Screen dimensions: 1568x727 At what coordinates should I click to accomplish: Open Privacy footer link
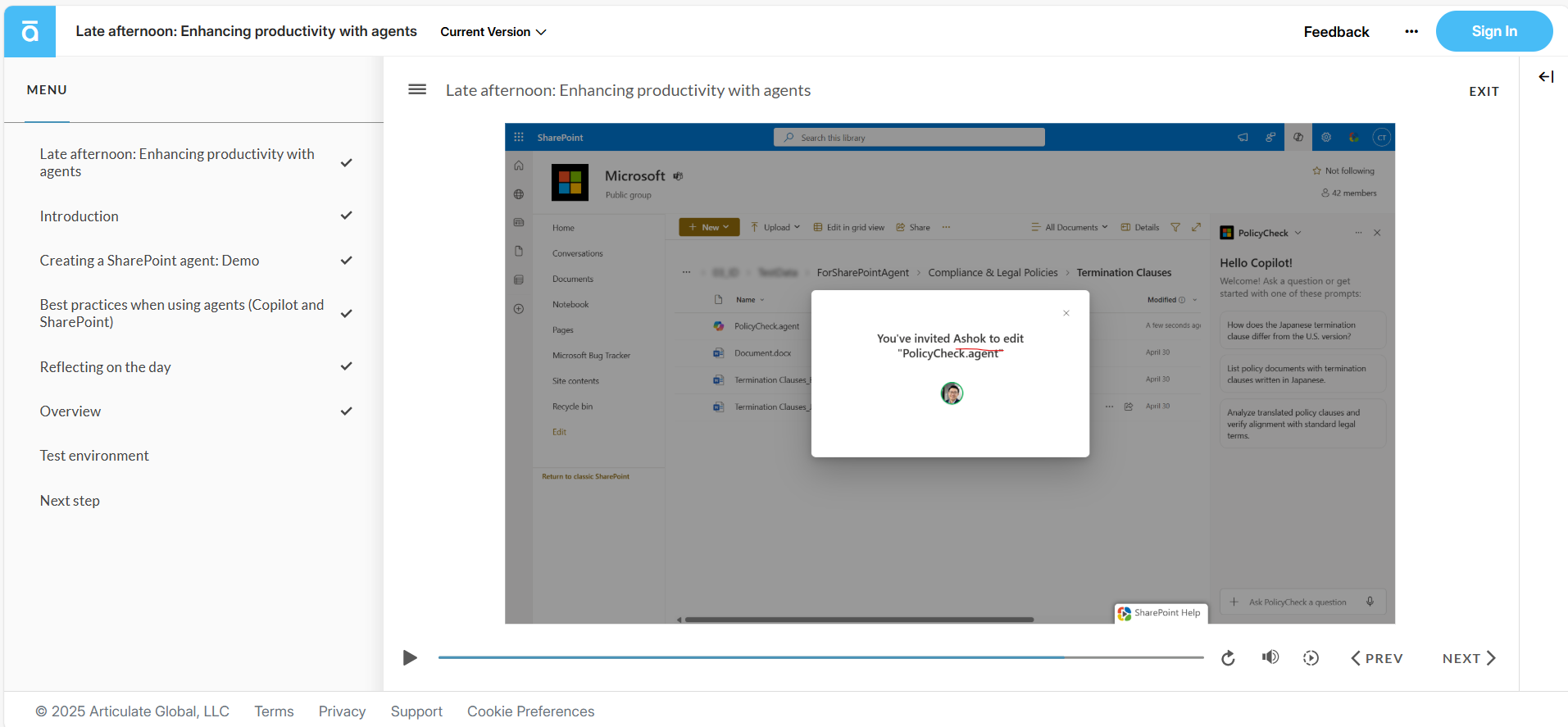click(x=342, y=711)
